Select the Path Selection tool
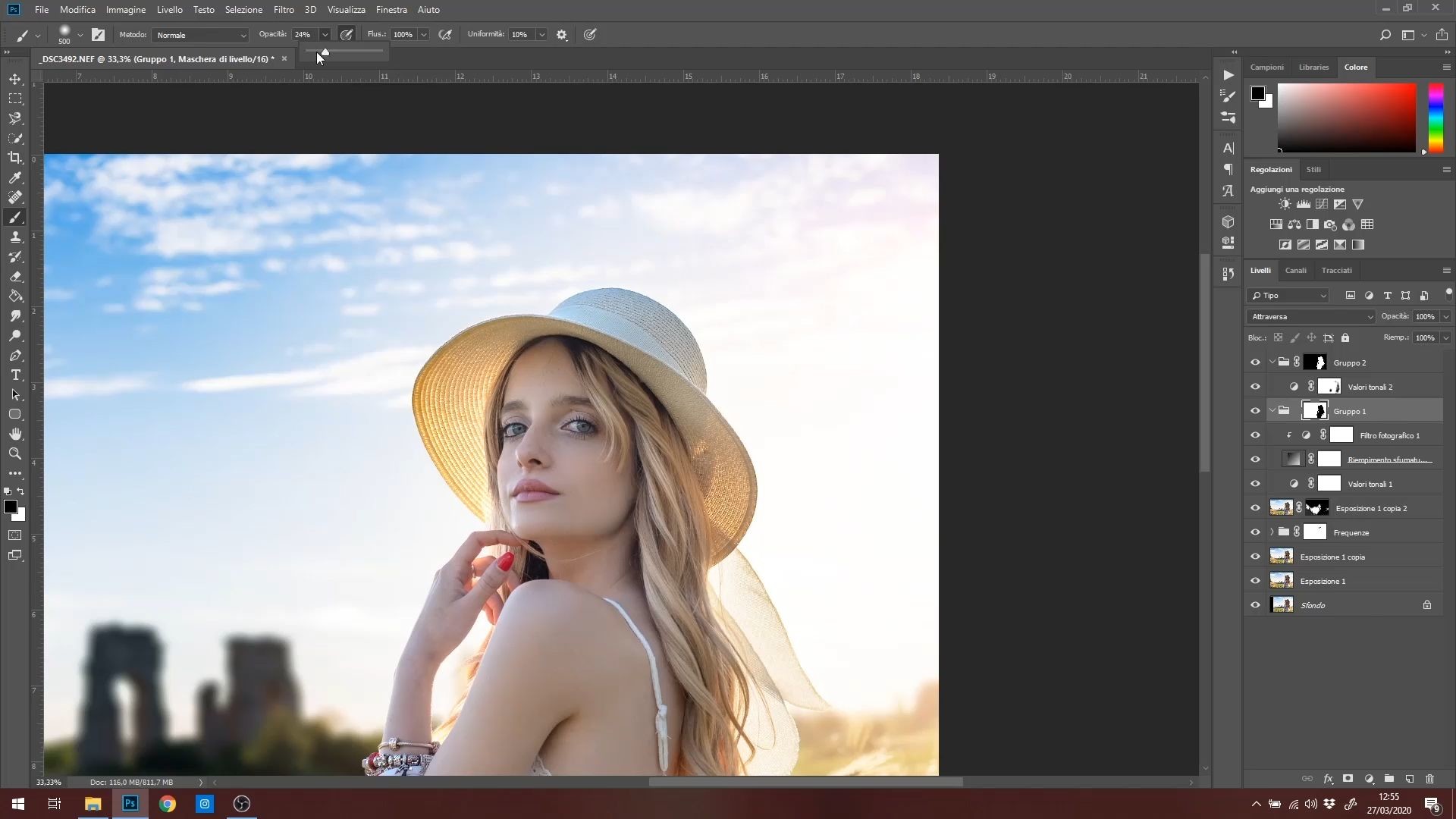This screenshot has width=1456, height=819. [x=15, y=394]
